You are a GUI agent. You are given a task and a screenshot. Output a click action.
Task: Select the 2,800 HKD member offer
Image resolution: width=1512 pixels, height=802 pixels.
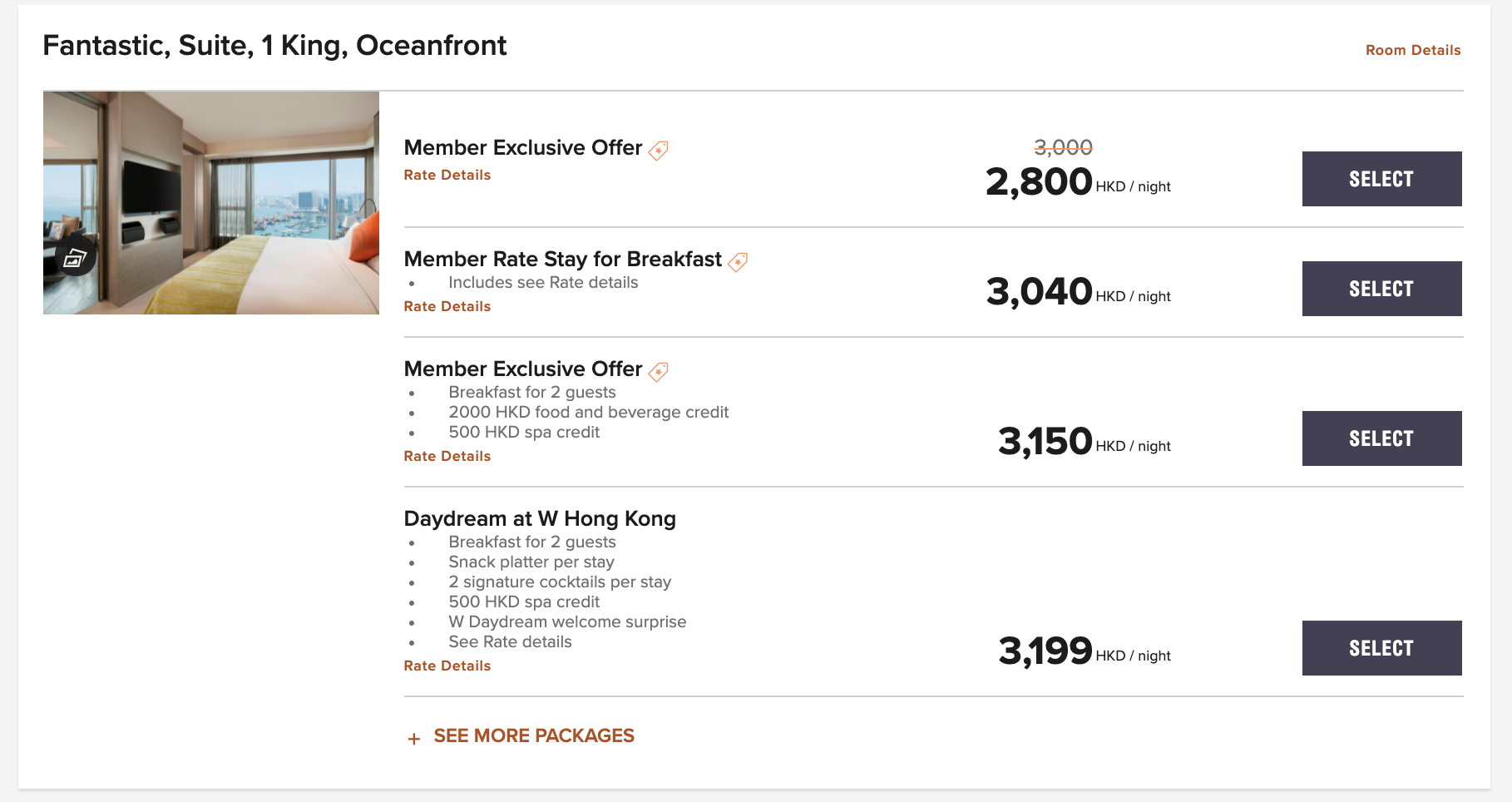[1381, 179]
